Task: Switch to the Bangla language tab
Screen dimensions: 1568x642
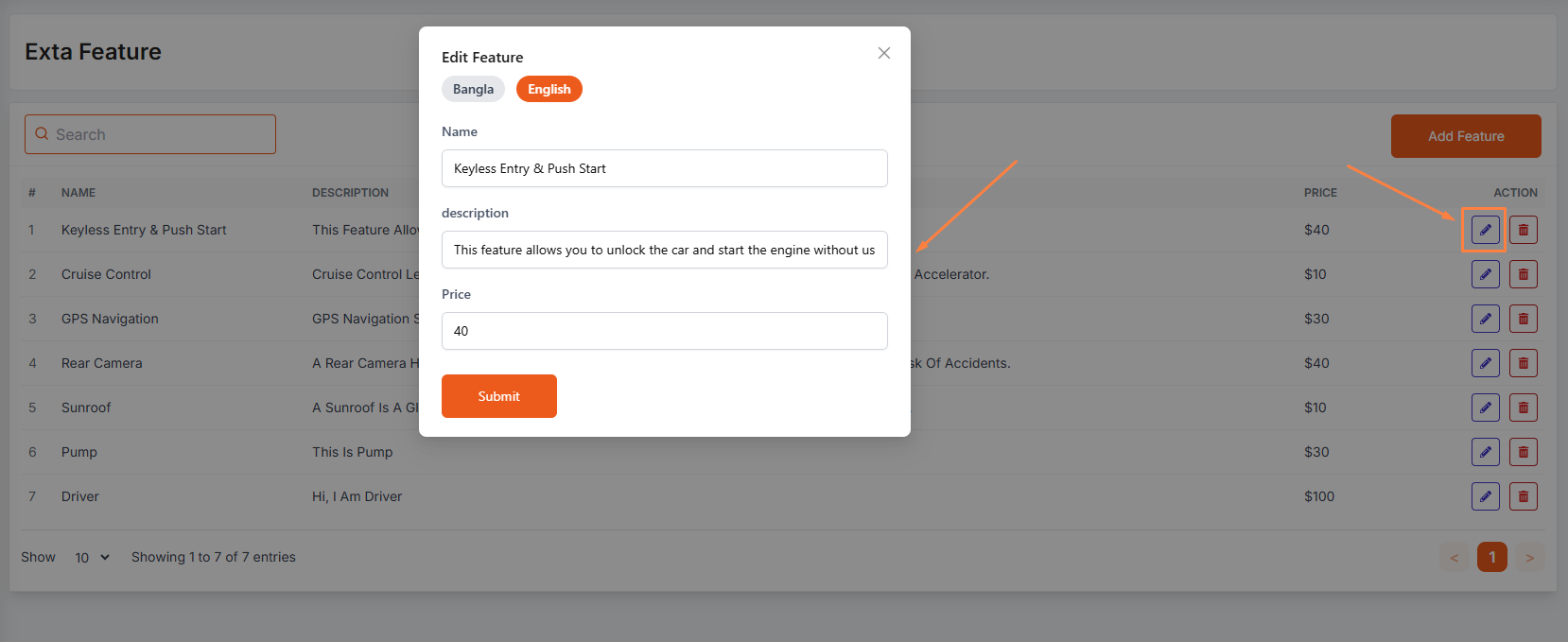Action: tap(473, 89)
